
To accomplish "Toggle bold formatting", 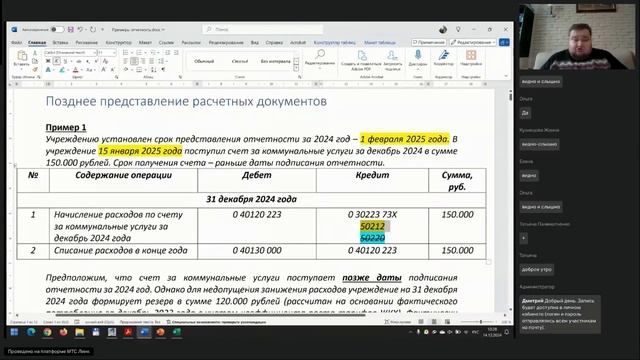I will click(x=48, y=61).
